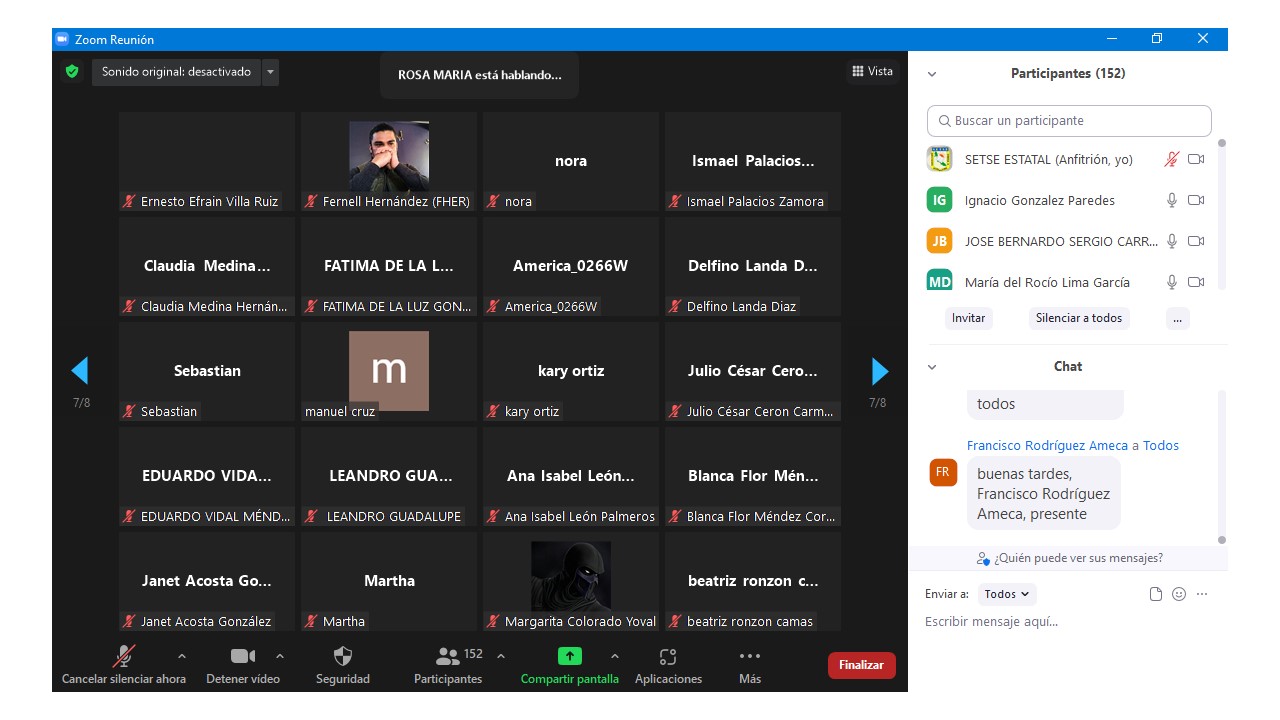Select the Martha participant tile
Screen dimensions: 1280x720
click(389, 581)
